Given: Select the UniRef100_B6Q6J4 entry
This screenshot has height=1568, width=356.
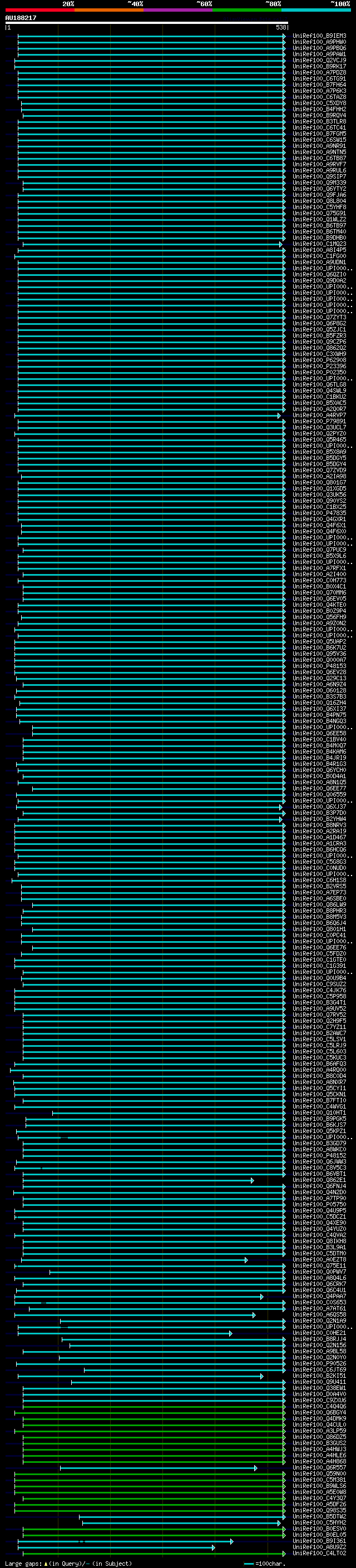Looking at the screenshot, I should [319, 922].
